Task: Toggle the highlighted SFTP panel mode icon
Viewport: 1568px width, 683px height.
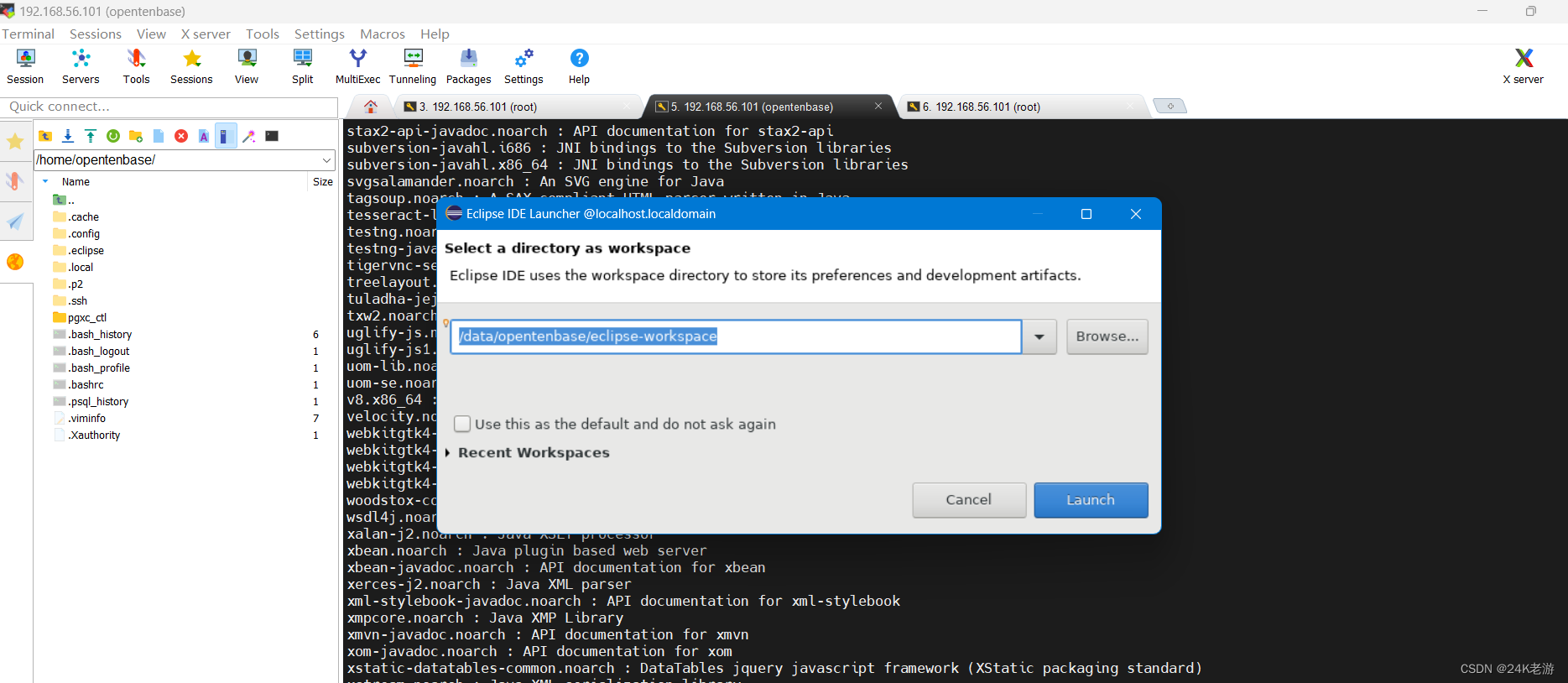Action: click(226, 136)
